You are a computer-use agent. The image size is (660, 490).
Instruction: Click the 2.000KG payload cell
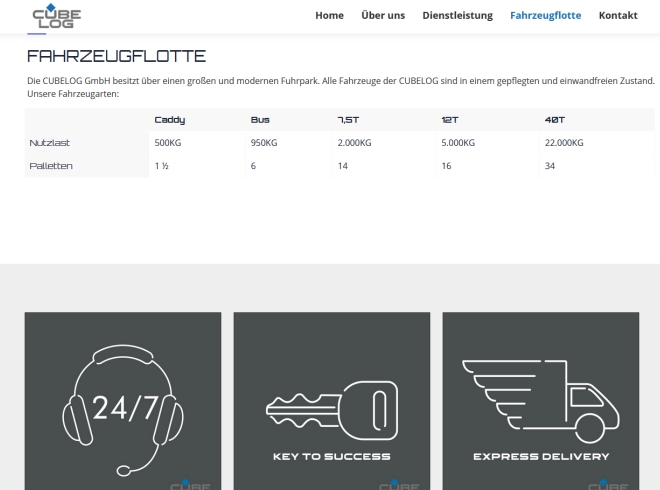point(384,143)
